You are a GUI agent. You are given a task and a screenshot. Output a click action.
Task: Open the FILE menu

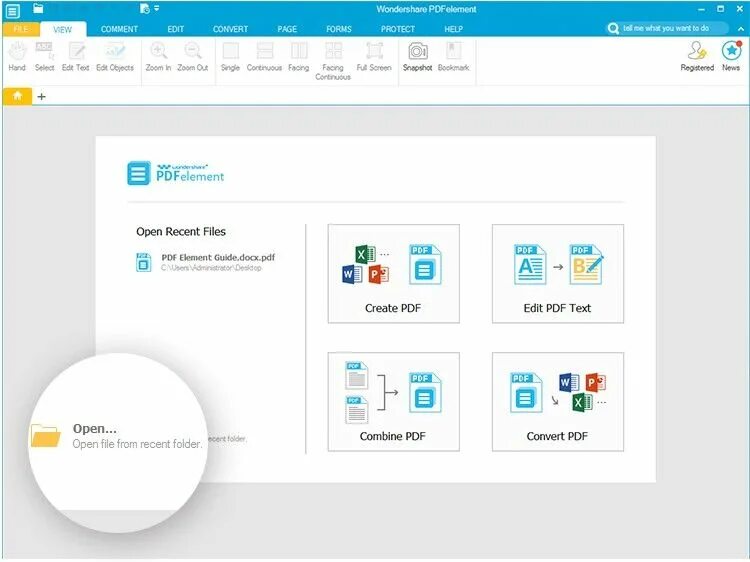[x=21, y=29]
